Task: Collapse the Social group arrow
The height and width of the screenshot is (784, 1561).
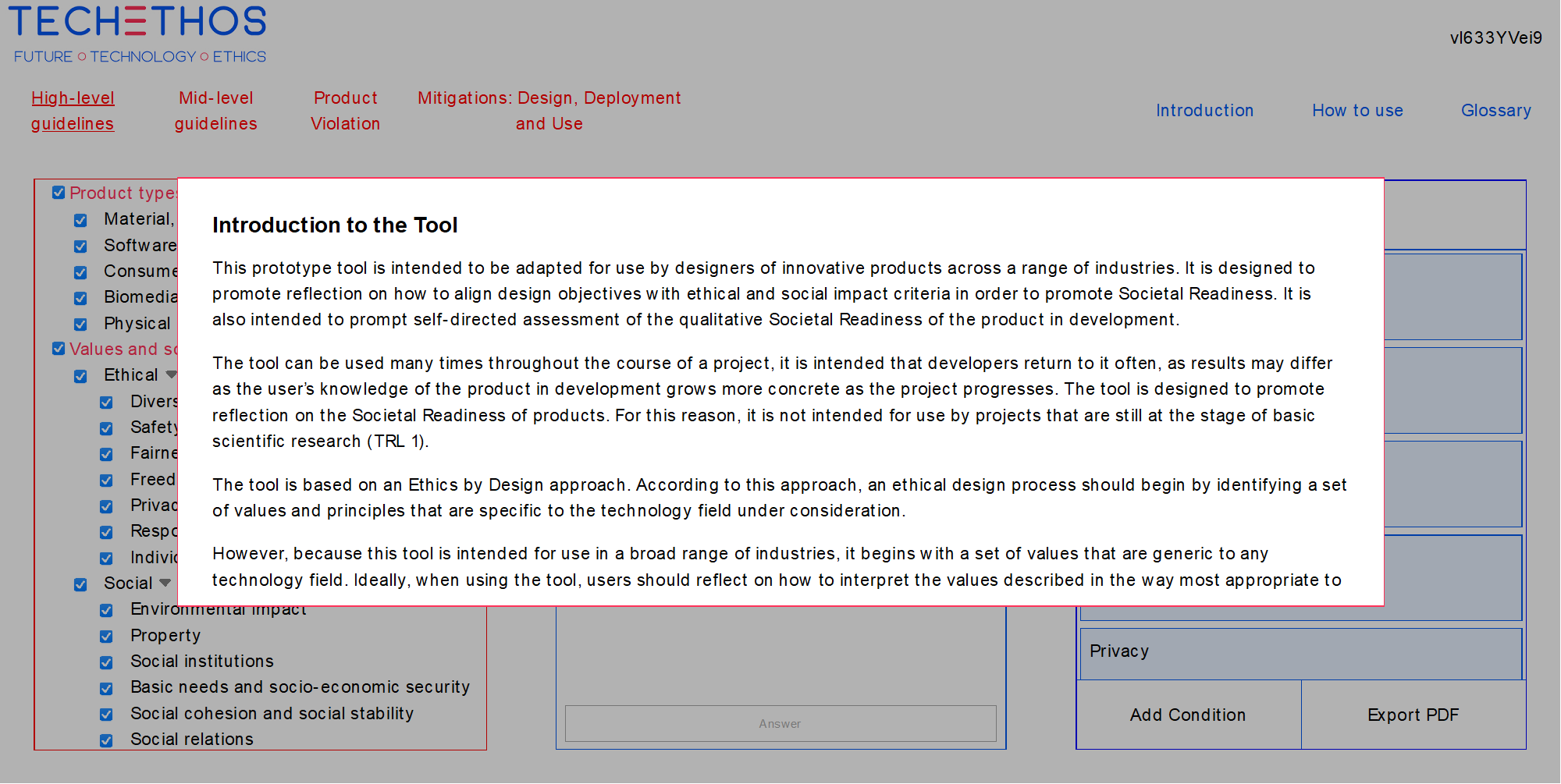Action: coord(165,583)
